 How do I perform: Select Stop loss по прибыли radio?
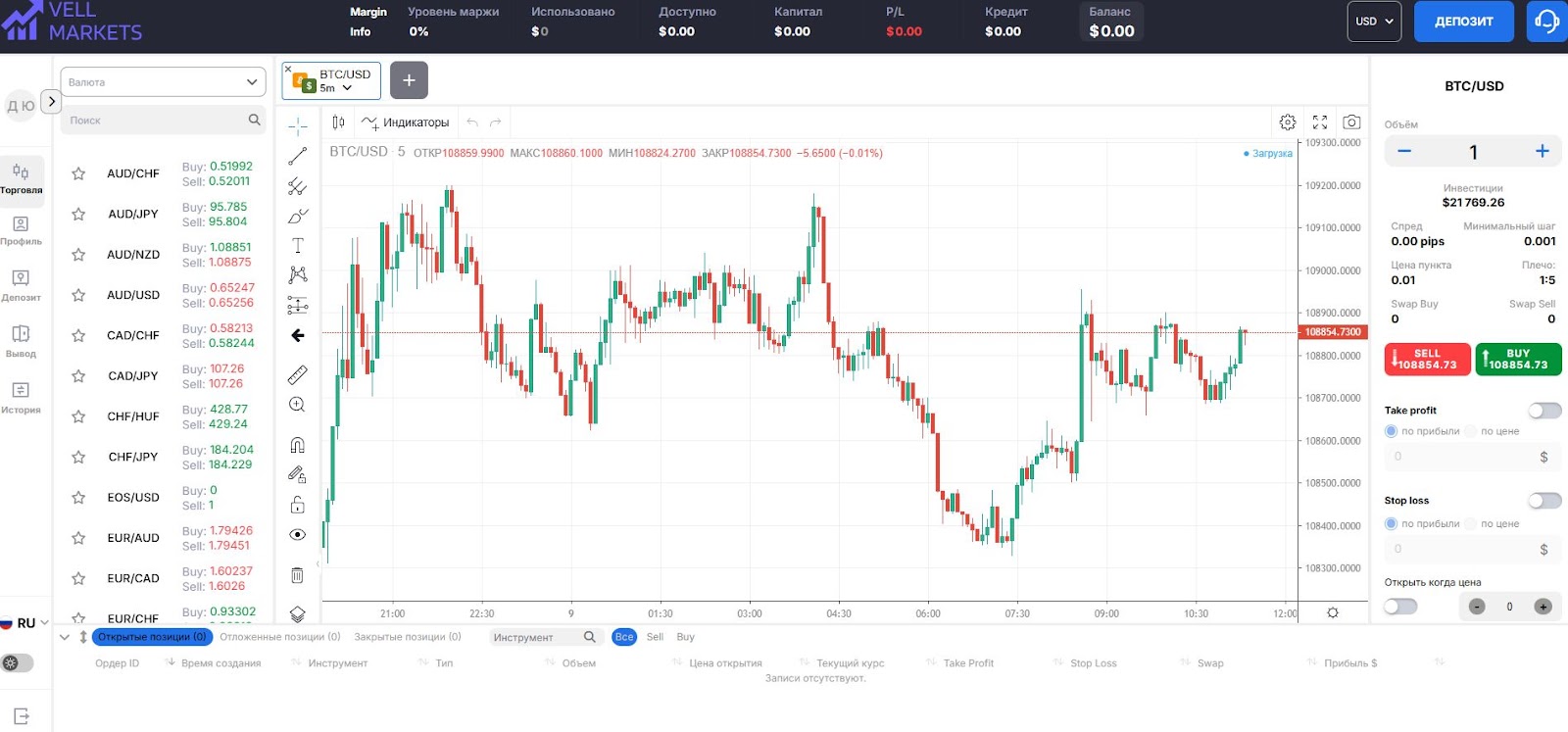tap(1391, 523)
